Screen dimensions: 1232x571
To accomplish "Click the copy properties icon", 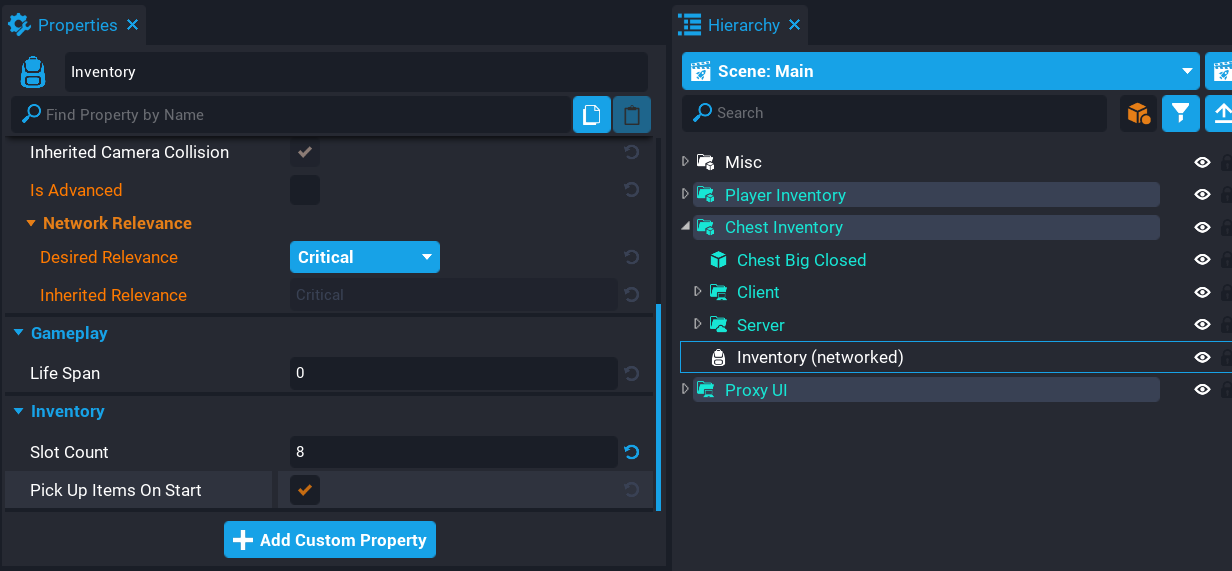I will [x=591, y=115].
